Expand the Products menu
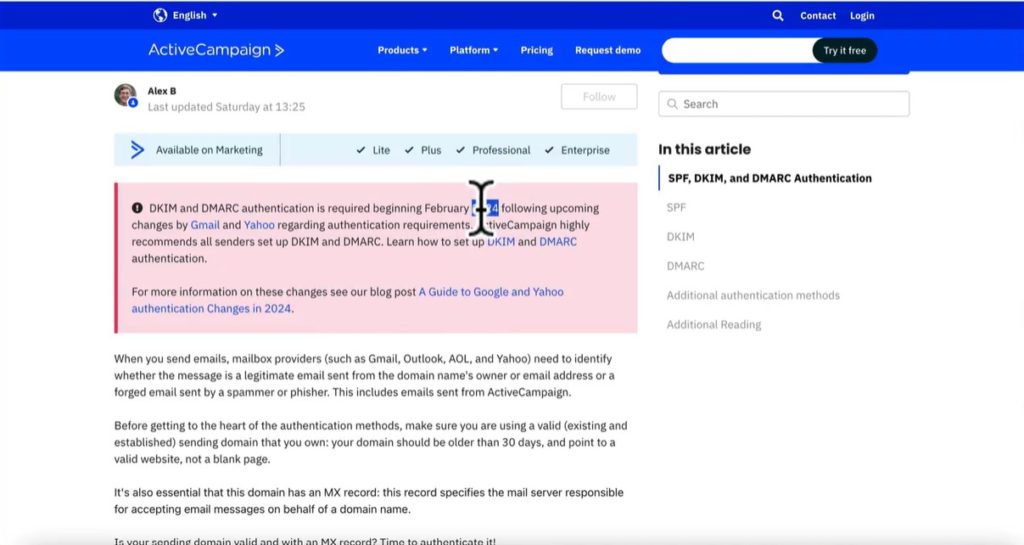Image resolution: width=1024 pixels, height=545 pixels. point(402,50)
